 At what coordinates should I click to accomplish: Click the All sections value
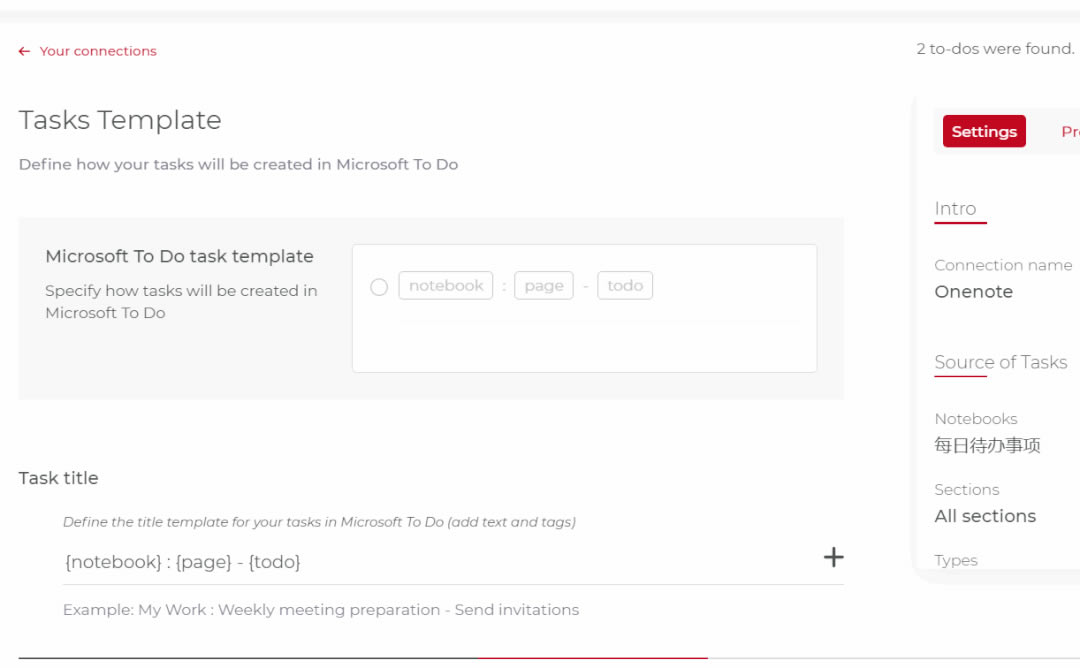985,516
